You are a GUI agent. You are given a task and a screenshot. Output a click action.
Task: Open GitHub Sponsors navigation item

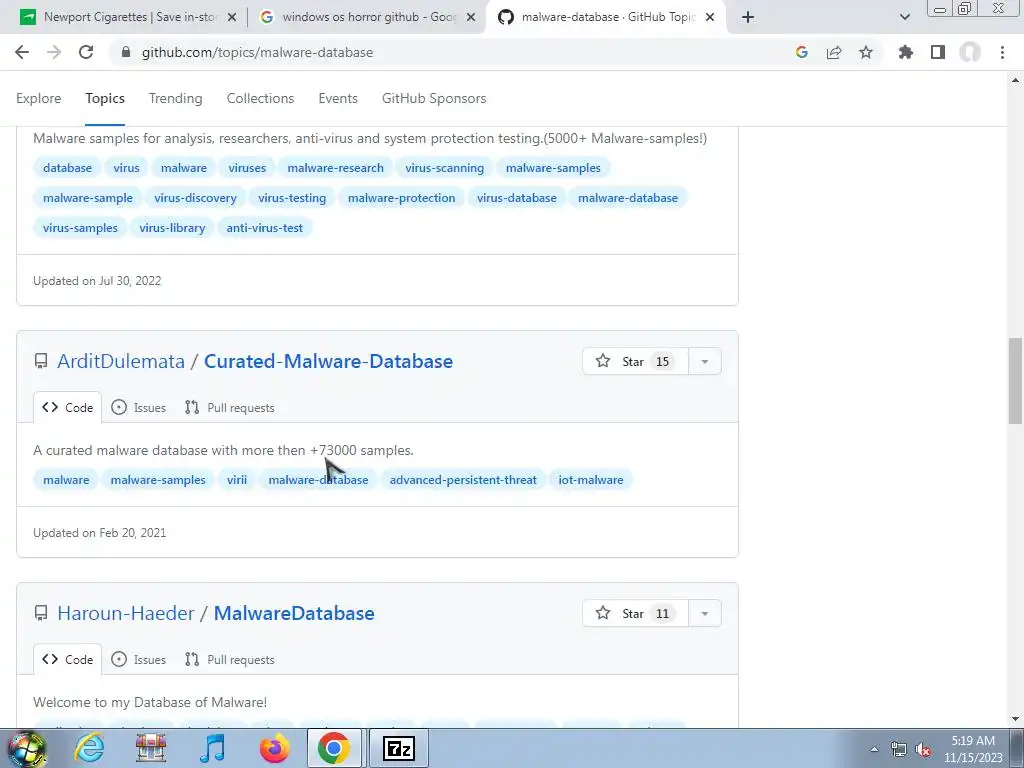click(x=434, y=98)
